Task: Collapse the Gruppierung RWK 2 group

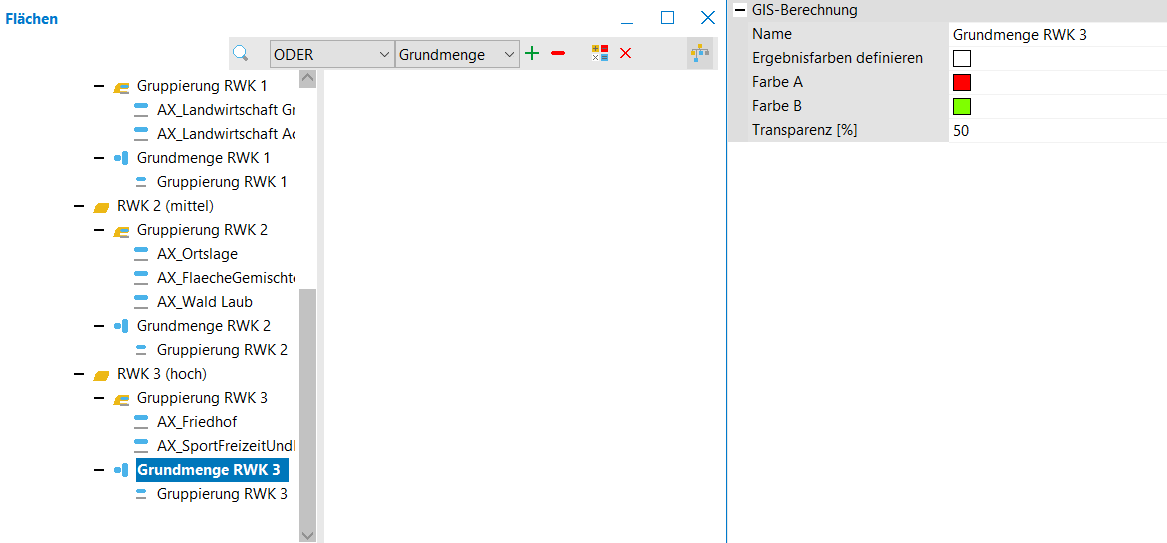Action: (99, 231)
